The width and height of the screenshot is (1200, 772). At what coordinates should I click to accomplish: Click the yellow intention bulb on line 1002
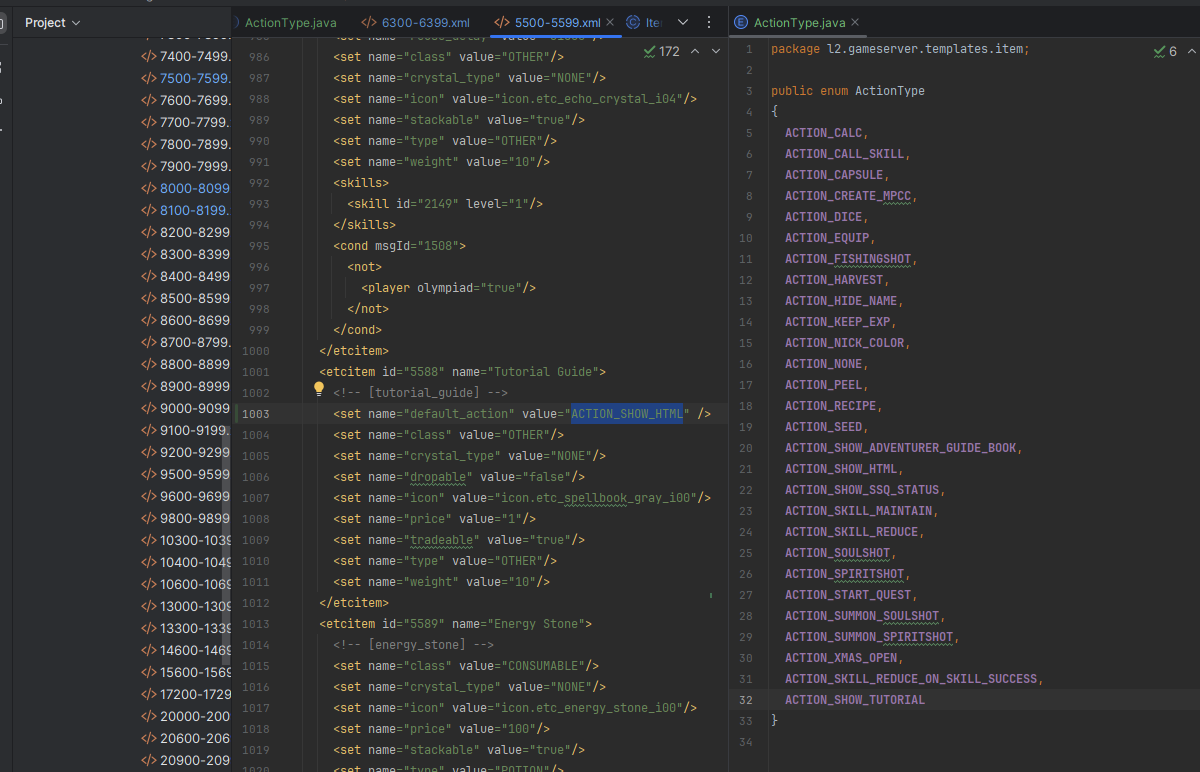[319, 388]
